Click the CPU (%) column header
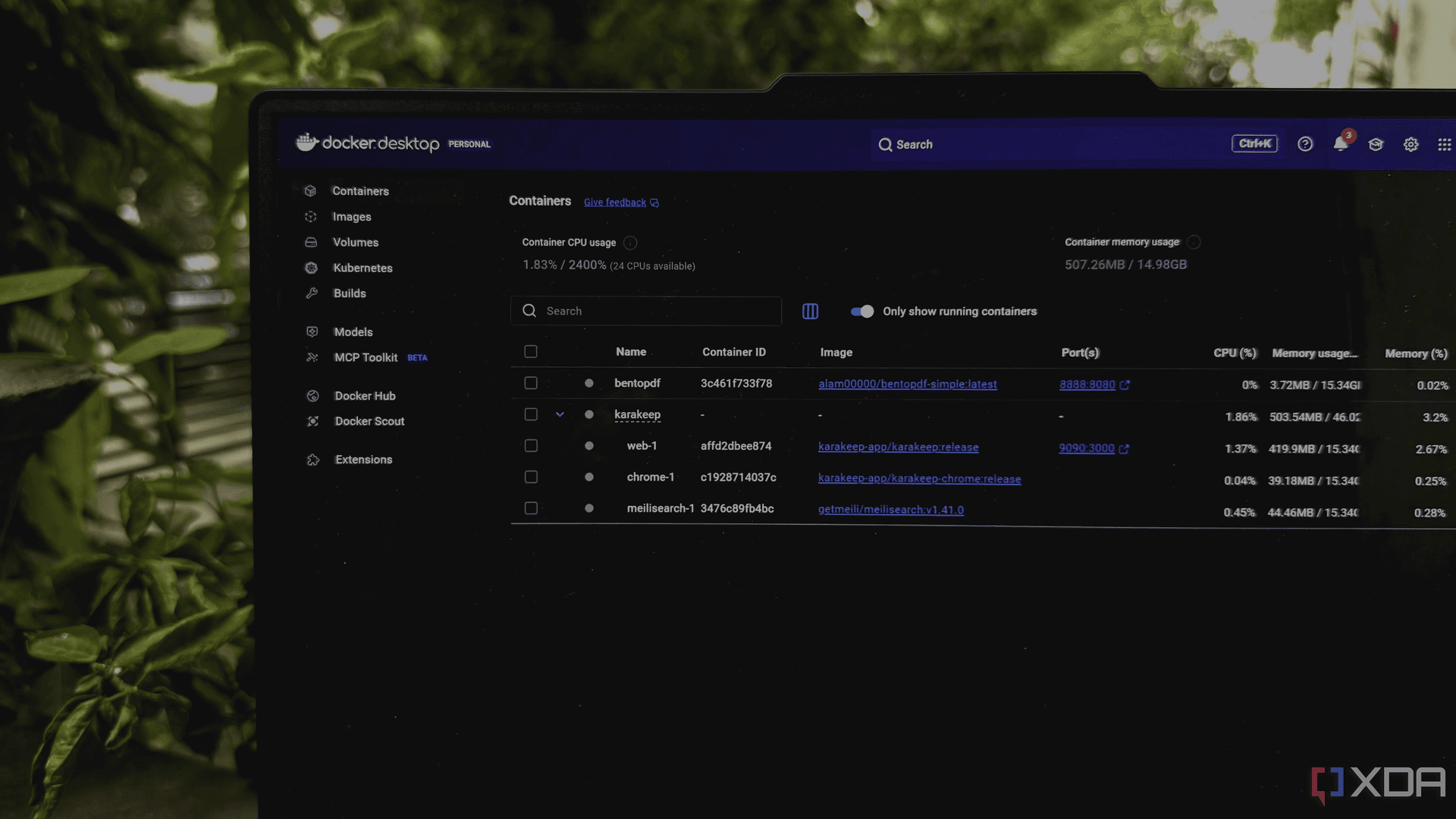This screenshot has height=819, width=1456. click(1235, 353)
